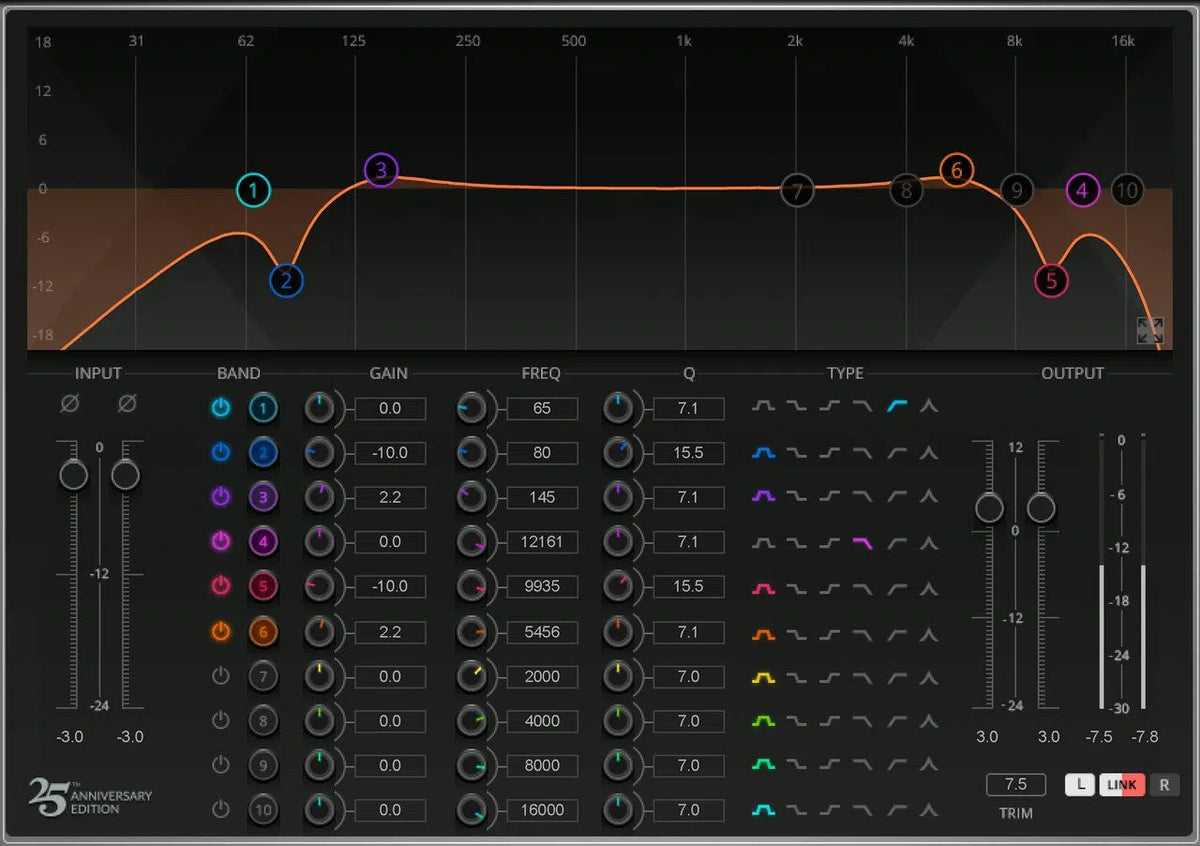Select high-pass filter type for band 1

pyautogui.click(x=896, y=407)
